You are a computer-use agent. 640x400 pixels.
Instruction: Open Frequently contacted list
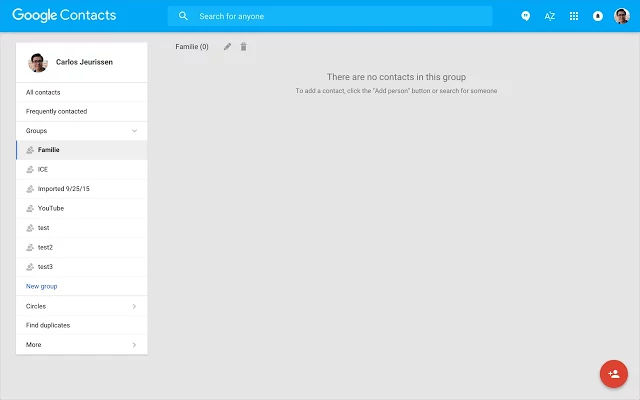56,111
